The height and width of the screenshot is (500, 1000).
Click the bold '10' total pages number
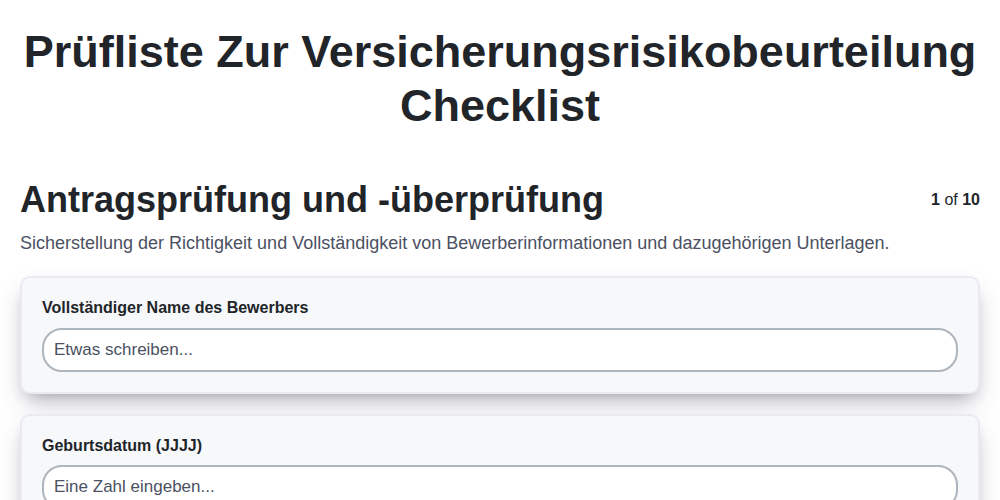[971, 200]
